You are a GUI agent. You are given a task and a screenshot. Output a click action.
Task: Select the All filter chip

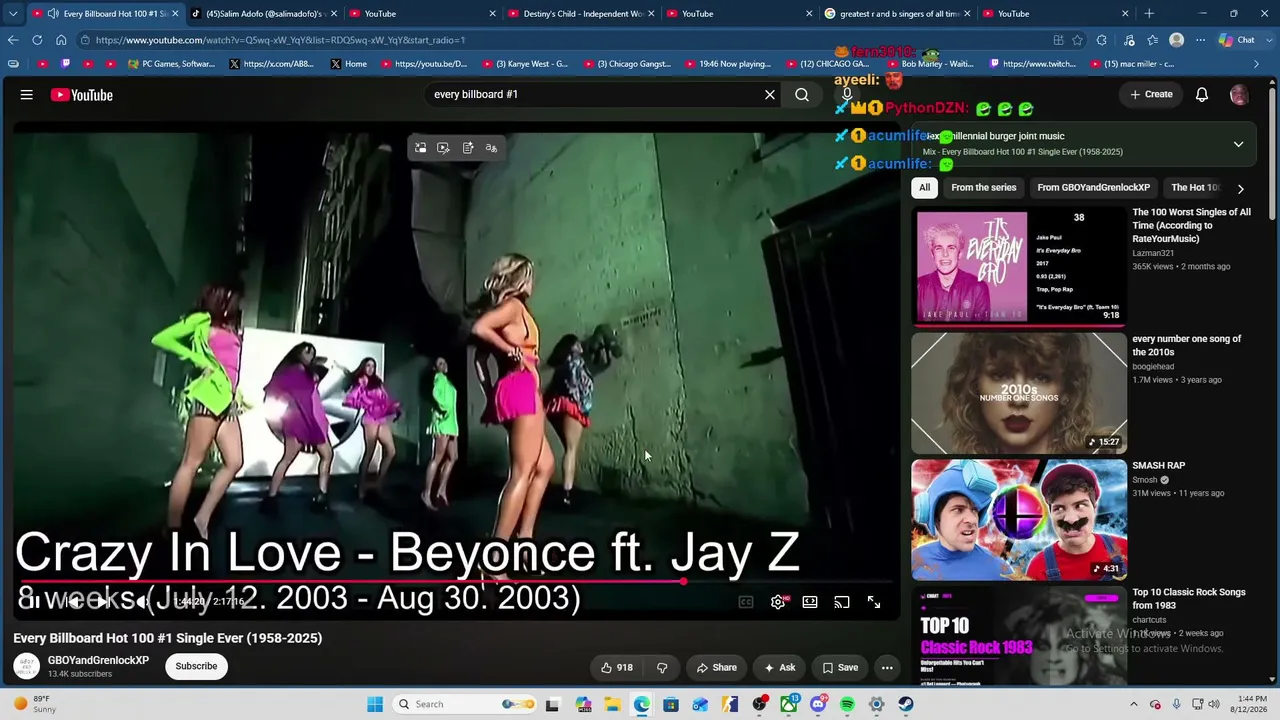(924, 188)
